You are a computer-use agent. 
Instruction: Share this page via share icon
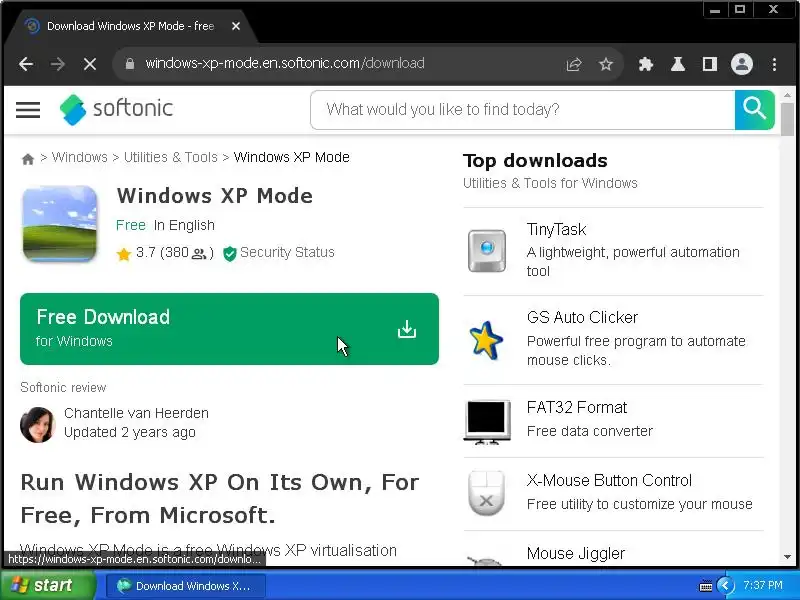(x=574, y=64)
